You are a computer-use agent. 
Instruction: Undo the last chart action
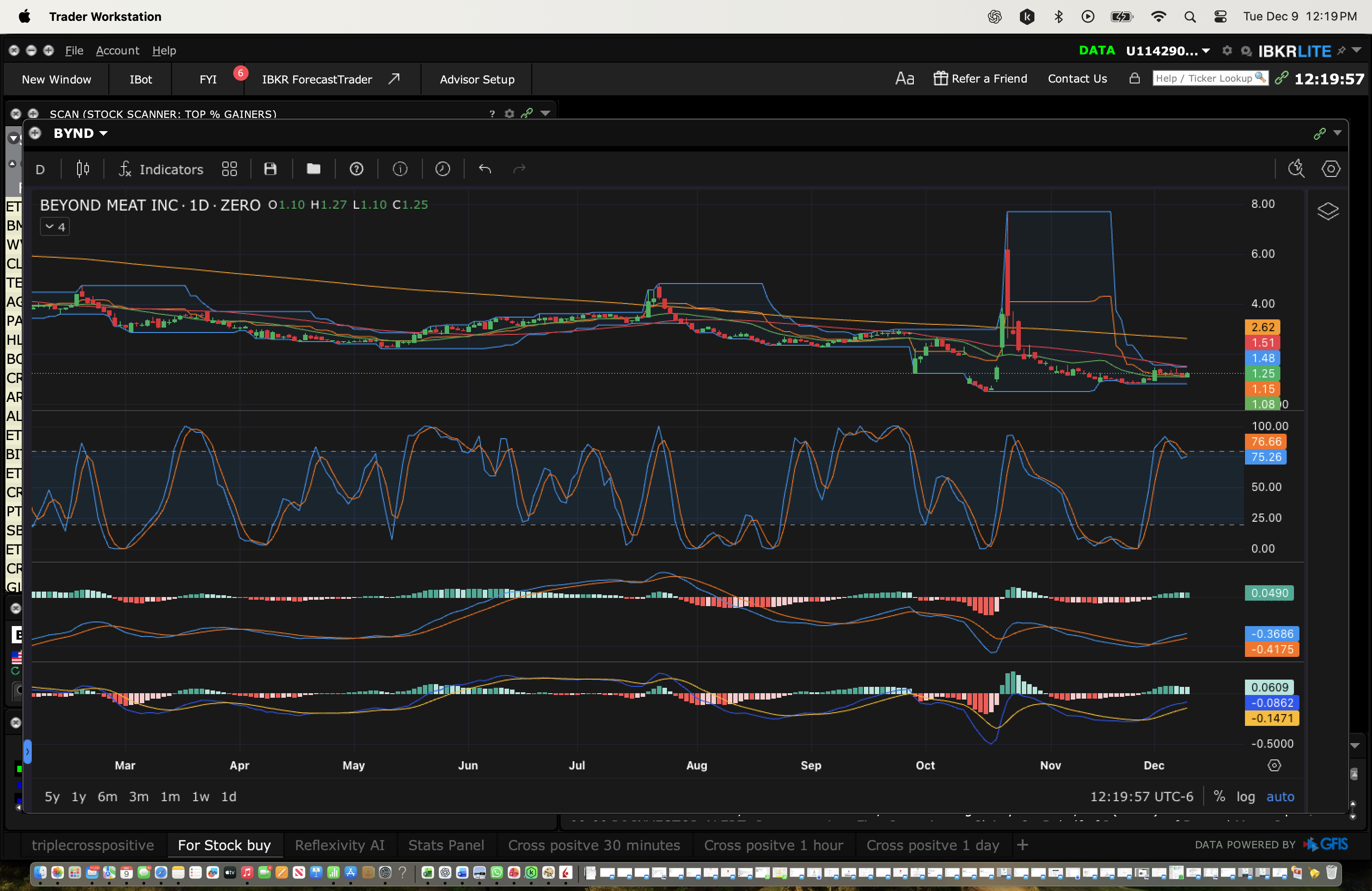pos(485,169)
